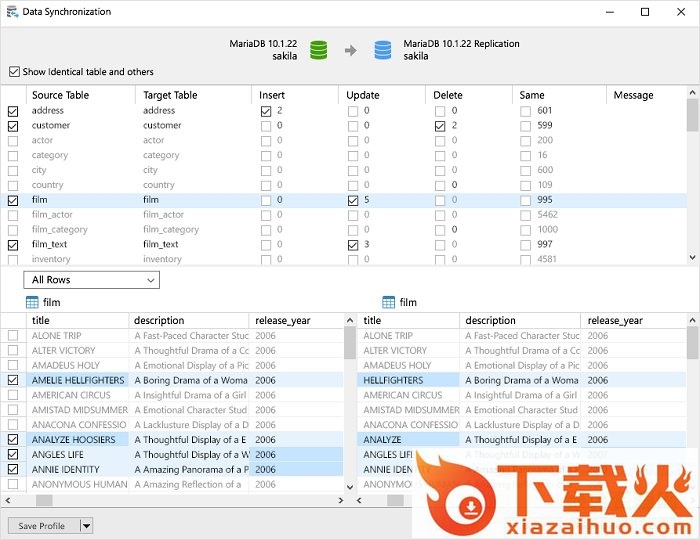Viewport: 700px width, 540px height.
Task: Click the table list scroll down arrow
Action: (x=692, y=257)
